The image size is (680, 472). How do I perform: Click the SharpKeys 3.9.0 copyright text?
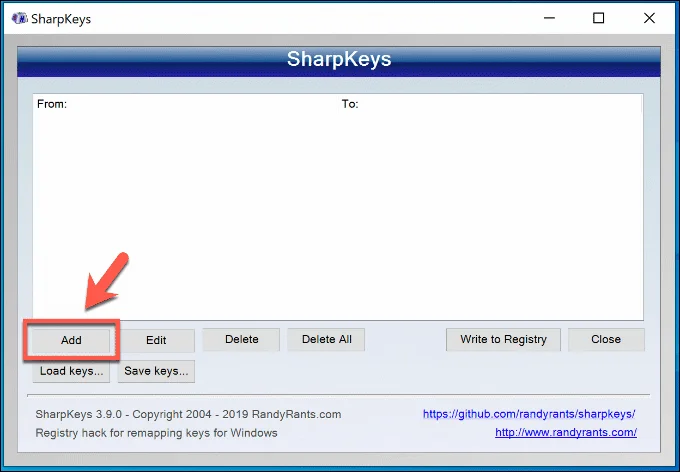pyautogui.click(x=188, y=414)
